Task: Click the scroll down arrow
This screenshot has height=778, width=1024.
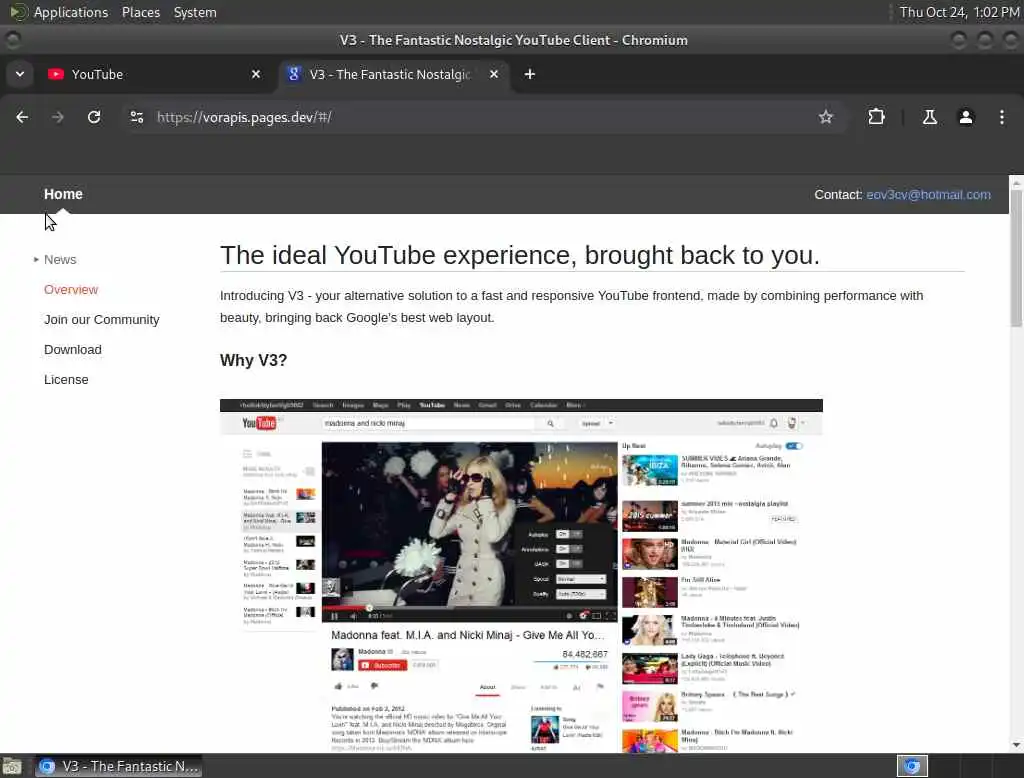Action: (1016, 745)
